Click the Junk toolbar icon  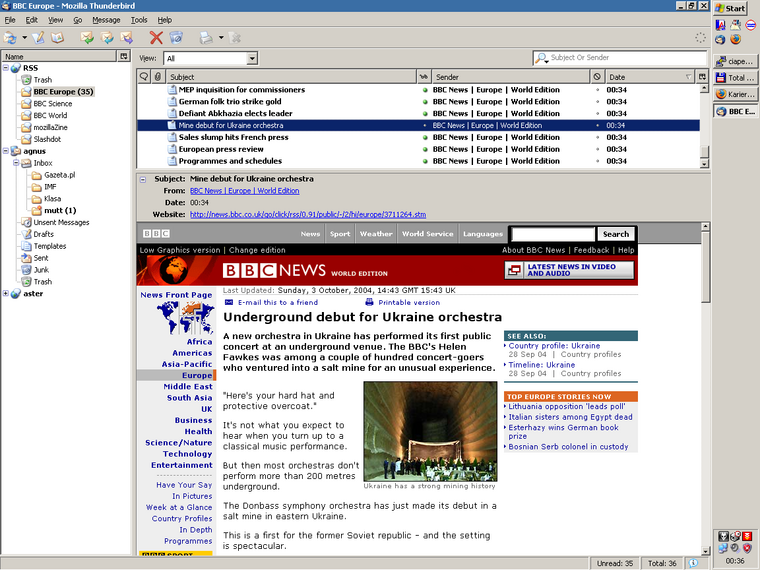pyautogui.click(x=176, y=37)
